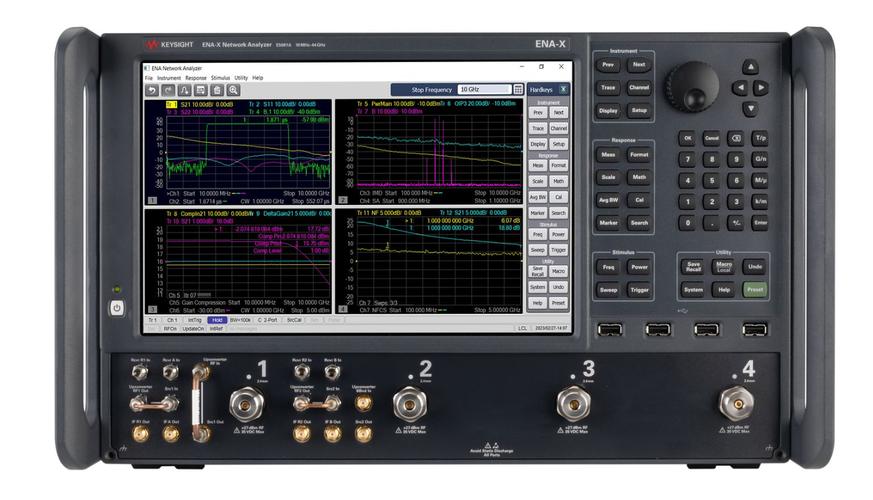The height and width of the screenshot is (500, 873).
Task: Select the Tr 11 NF trace label
Action: 389,213
